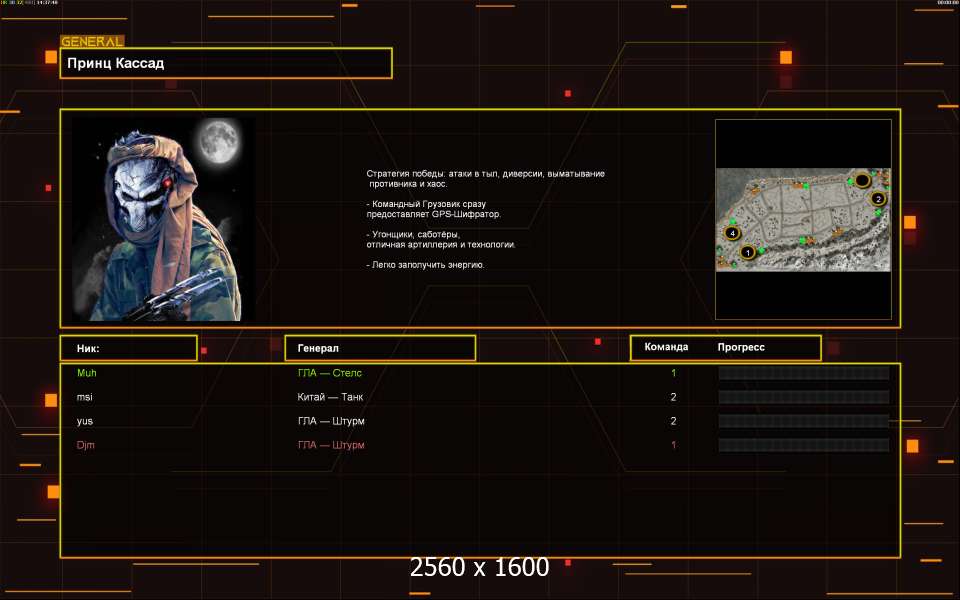Click the Принц Кассад name field

(x=226, y=63)
